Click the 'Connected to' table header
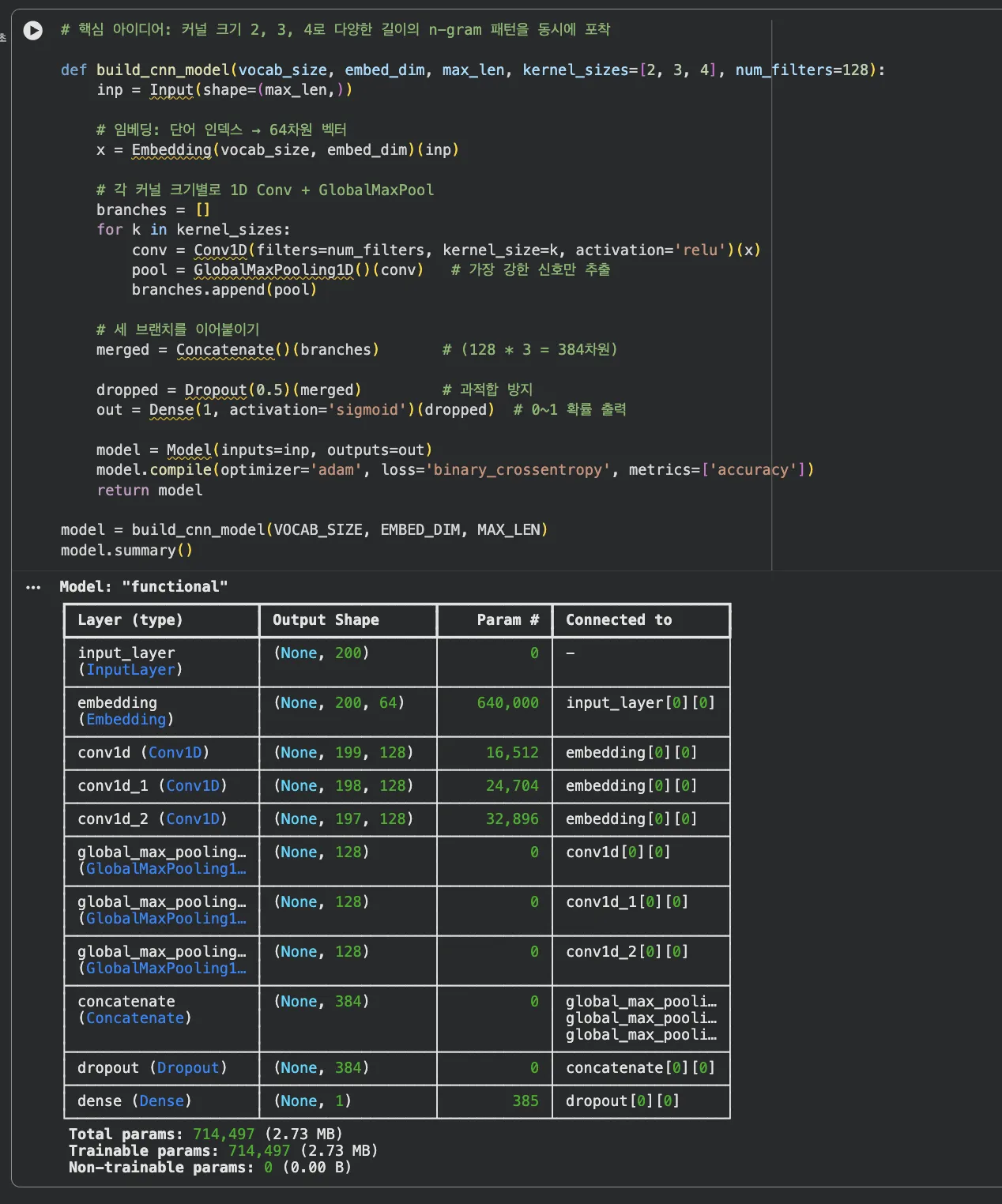 (x=619, y=620)
